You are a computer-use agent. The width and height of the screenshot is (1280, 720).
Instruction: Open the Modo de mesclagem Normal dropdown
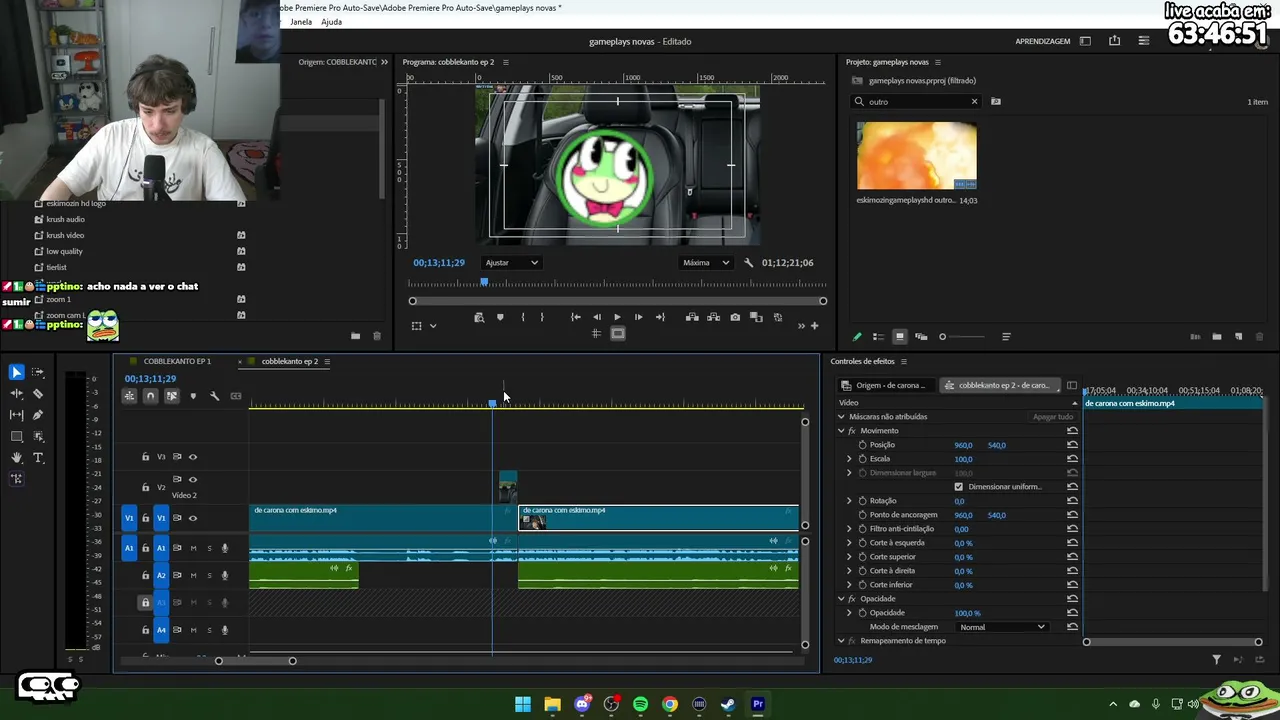pos(1002,627)
